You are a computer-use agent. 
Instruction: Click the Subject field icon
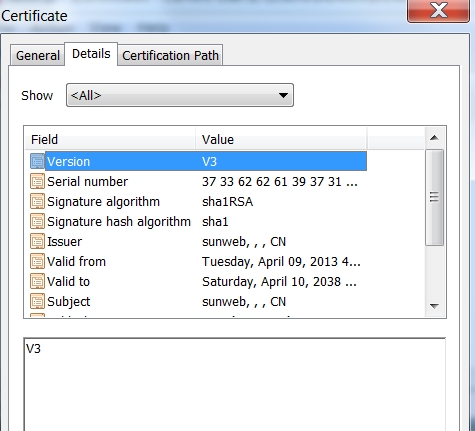37,301
